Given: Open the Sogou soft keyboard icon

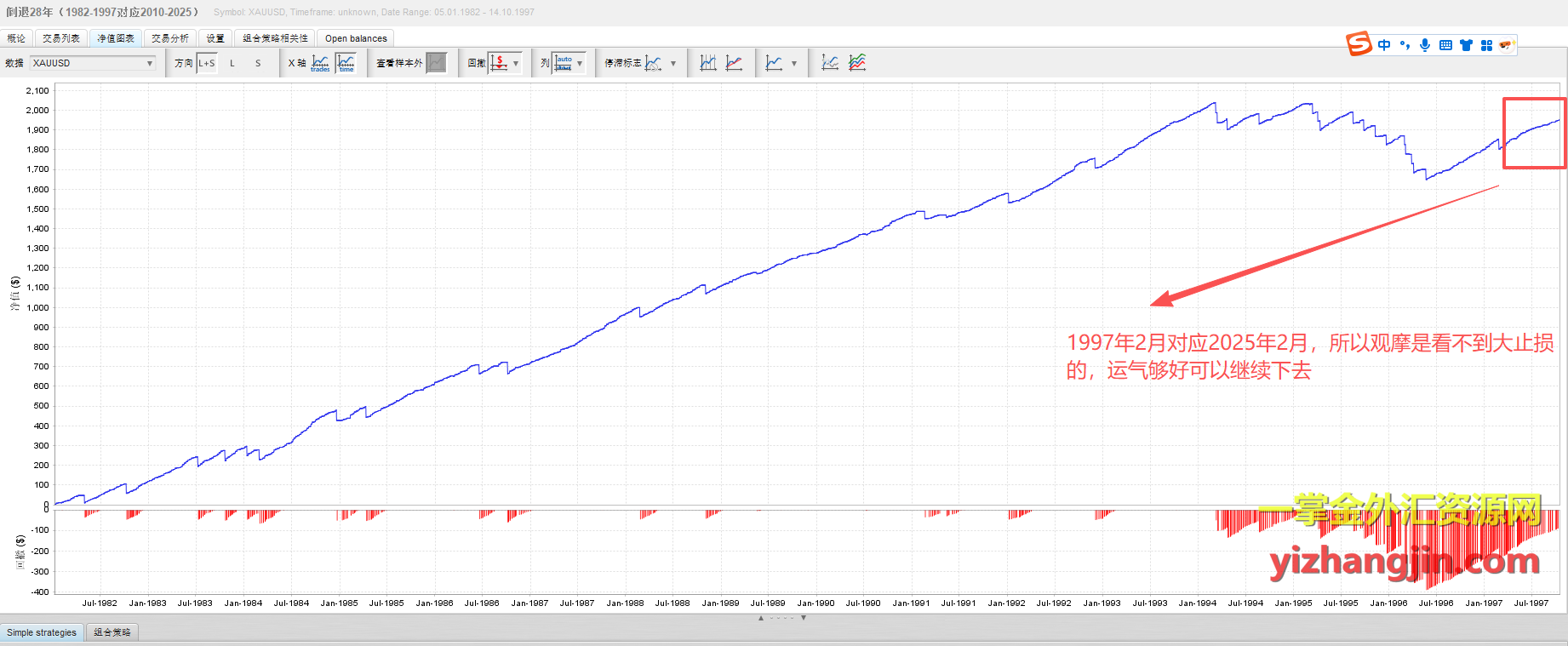Looking at the screenshot, I should click(1445, 45).
